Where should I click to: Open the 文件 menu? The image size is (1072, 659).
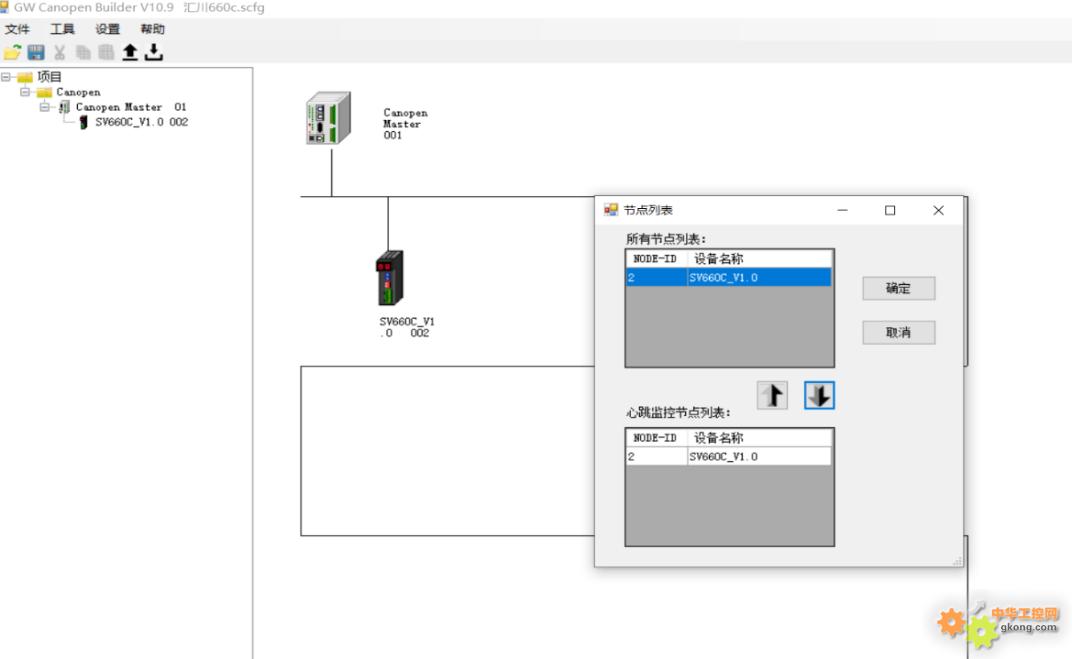click(x=17, y=29)
